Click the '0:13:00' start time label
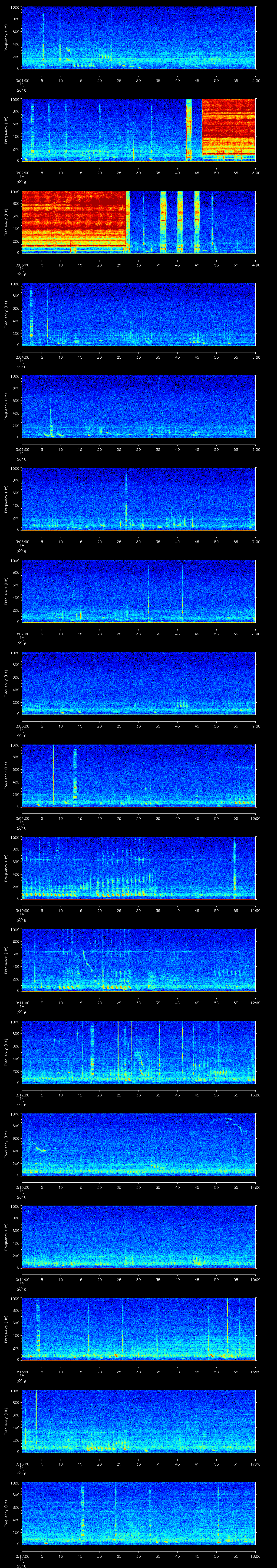This screenshot has height=1568, width=277. coord(22,1187)
